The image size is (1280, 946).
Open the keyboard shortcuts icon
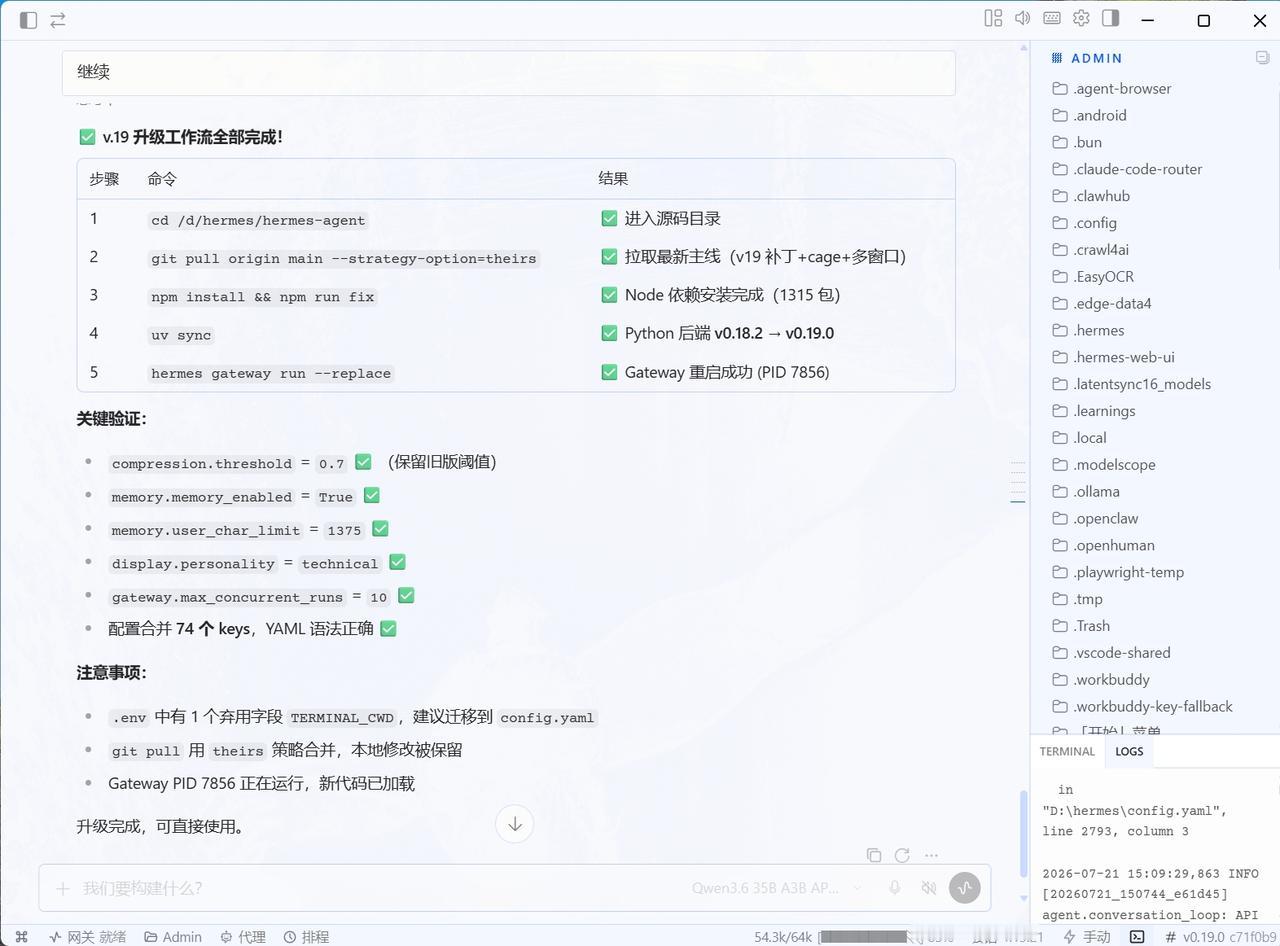pyautogui.click(x=1052, y=18)
